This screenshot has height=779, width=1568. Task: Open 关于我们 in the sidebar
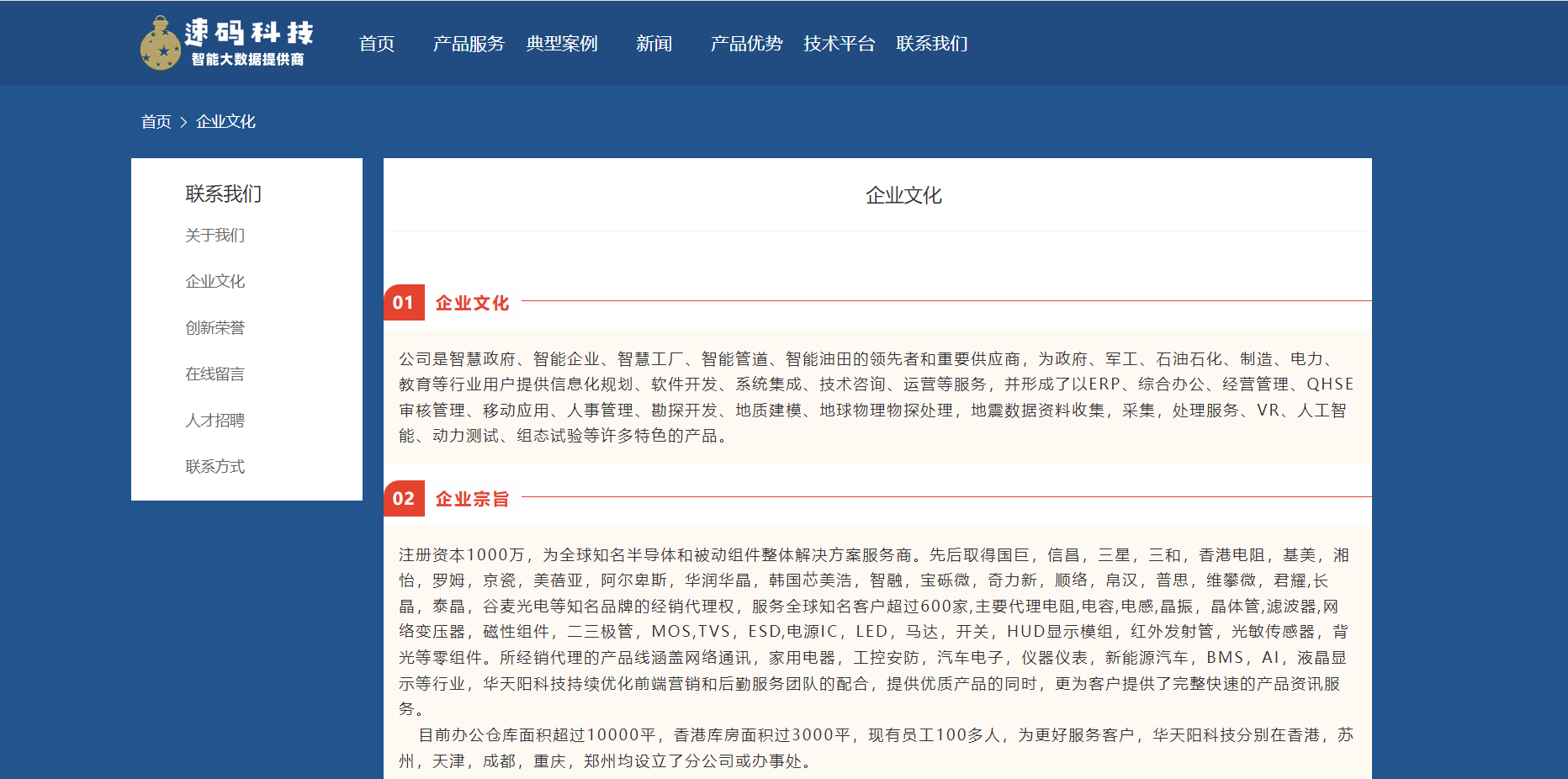215,236
